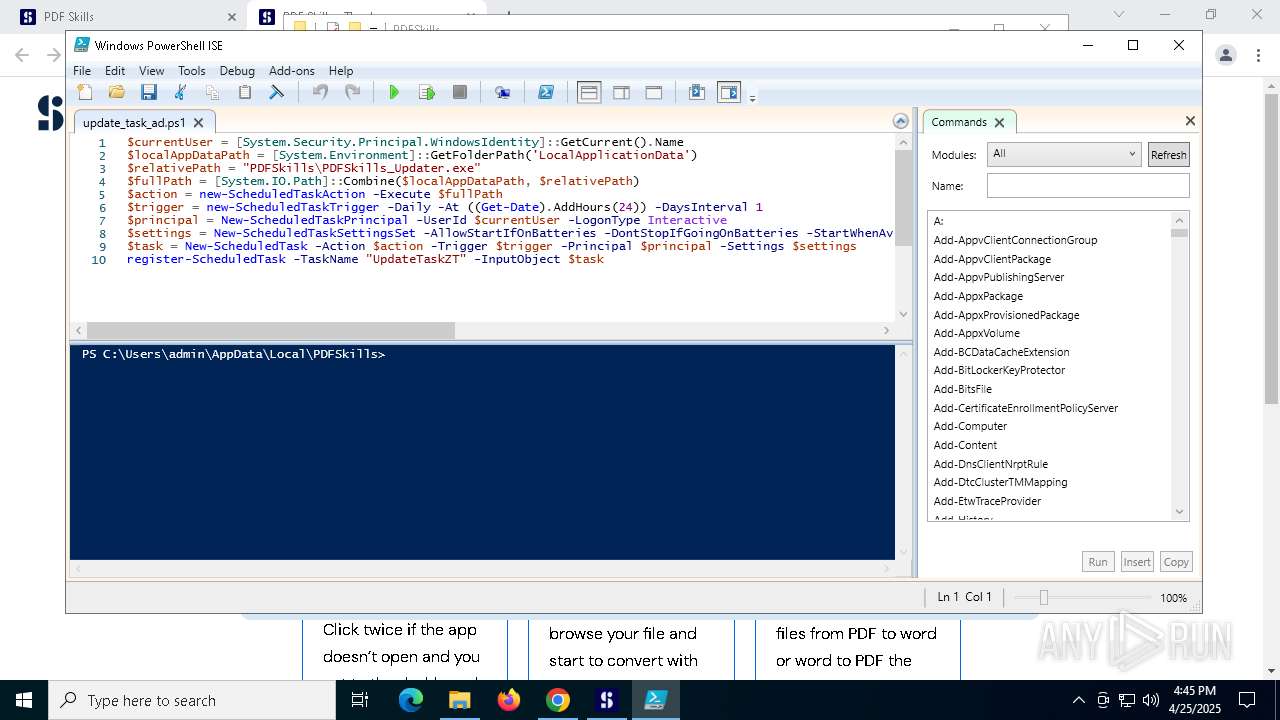Screen dimensions: 1280x720
Task: Open the Debug menu
Action: click(x=237, y=71)
